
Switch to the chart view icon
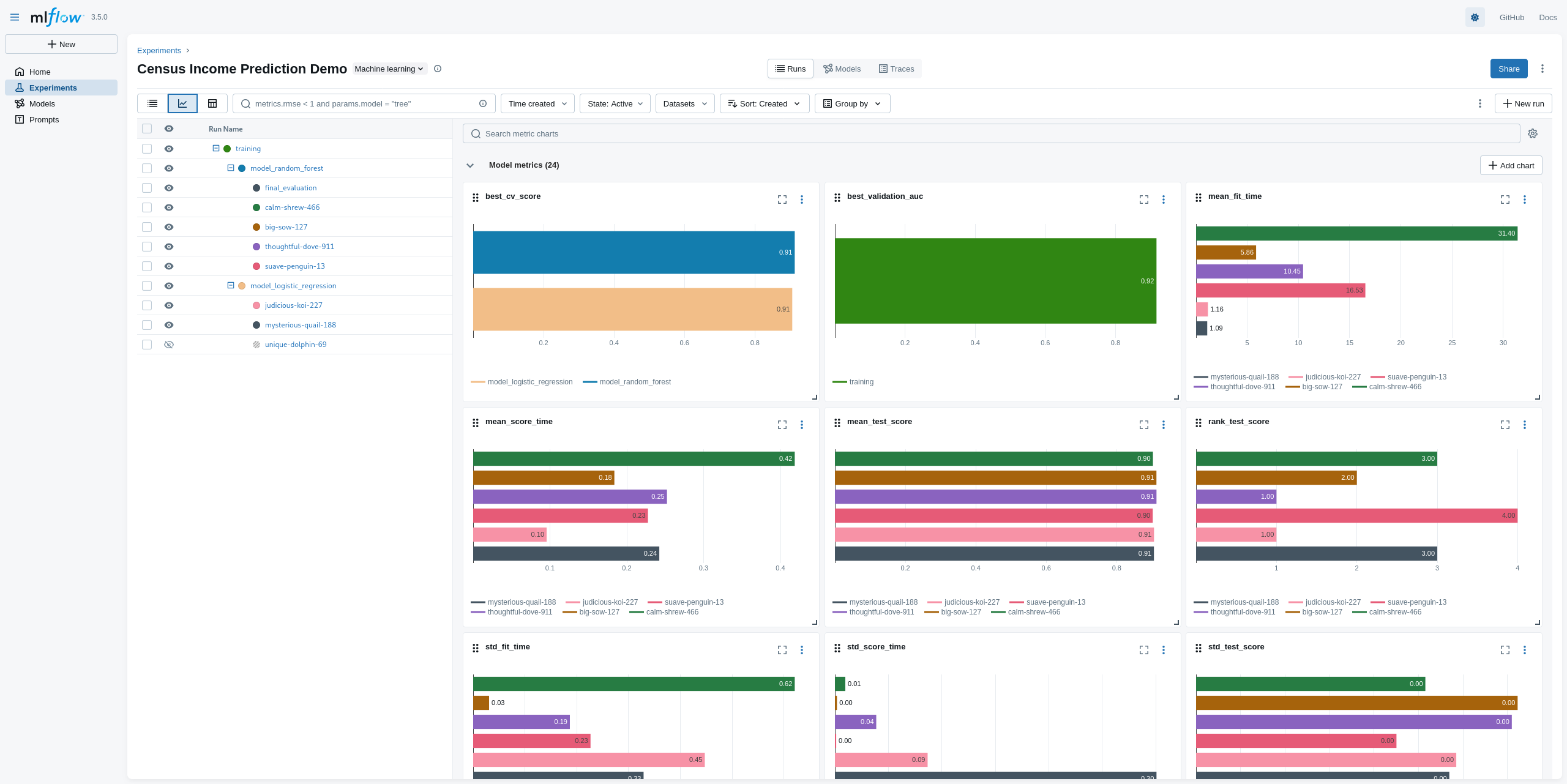[182, 103]
